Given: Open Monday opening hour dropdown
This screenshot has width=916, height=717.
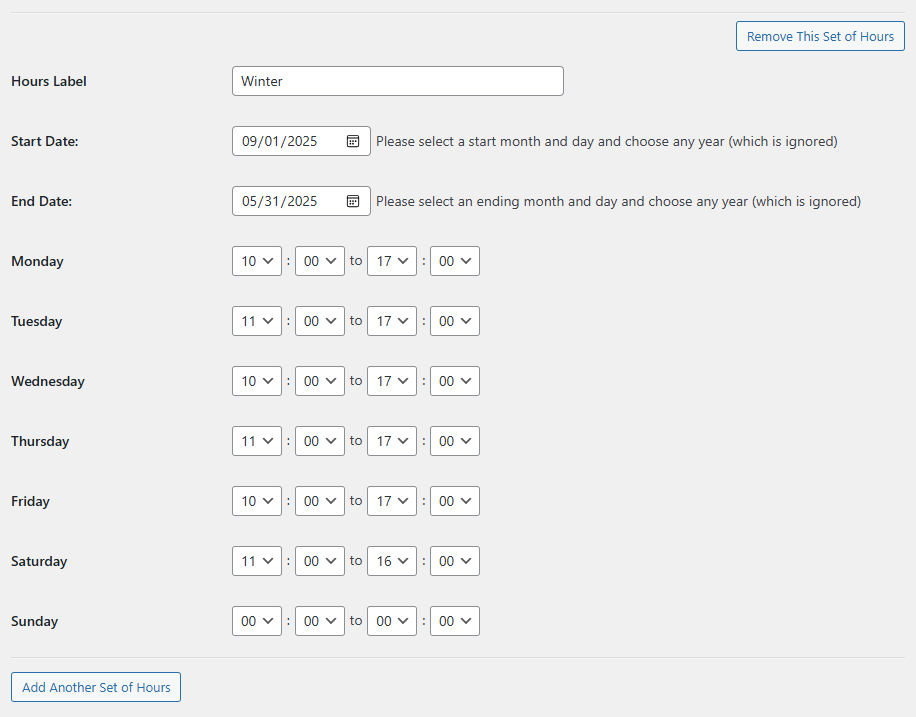Looking at the screenshot, I should [x=257, y=261].
